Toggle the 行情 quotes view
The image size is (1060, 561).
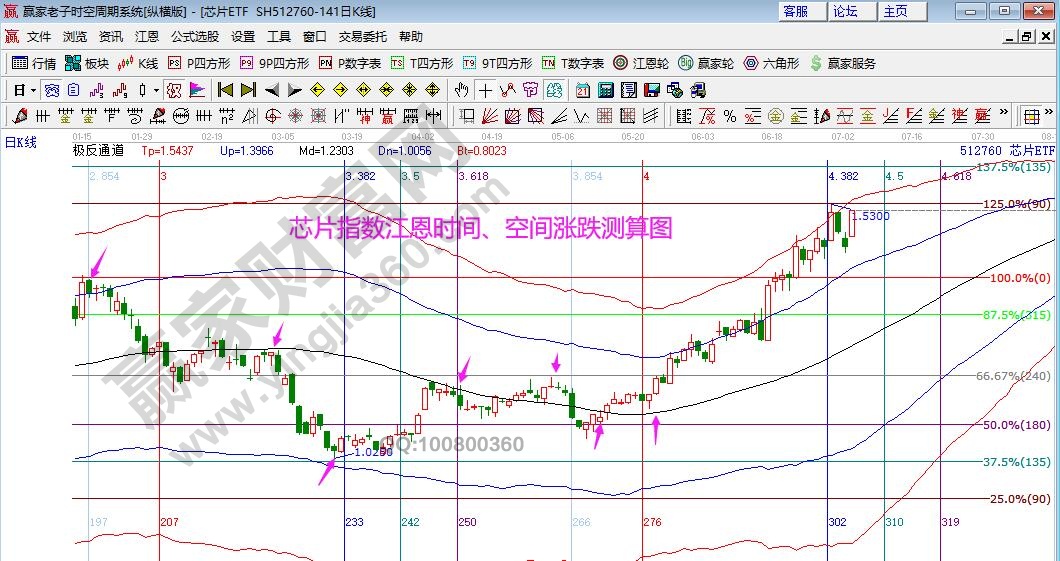pyautogui.click(x=34, y=63)
